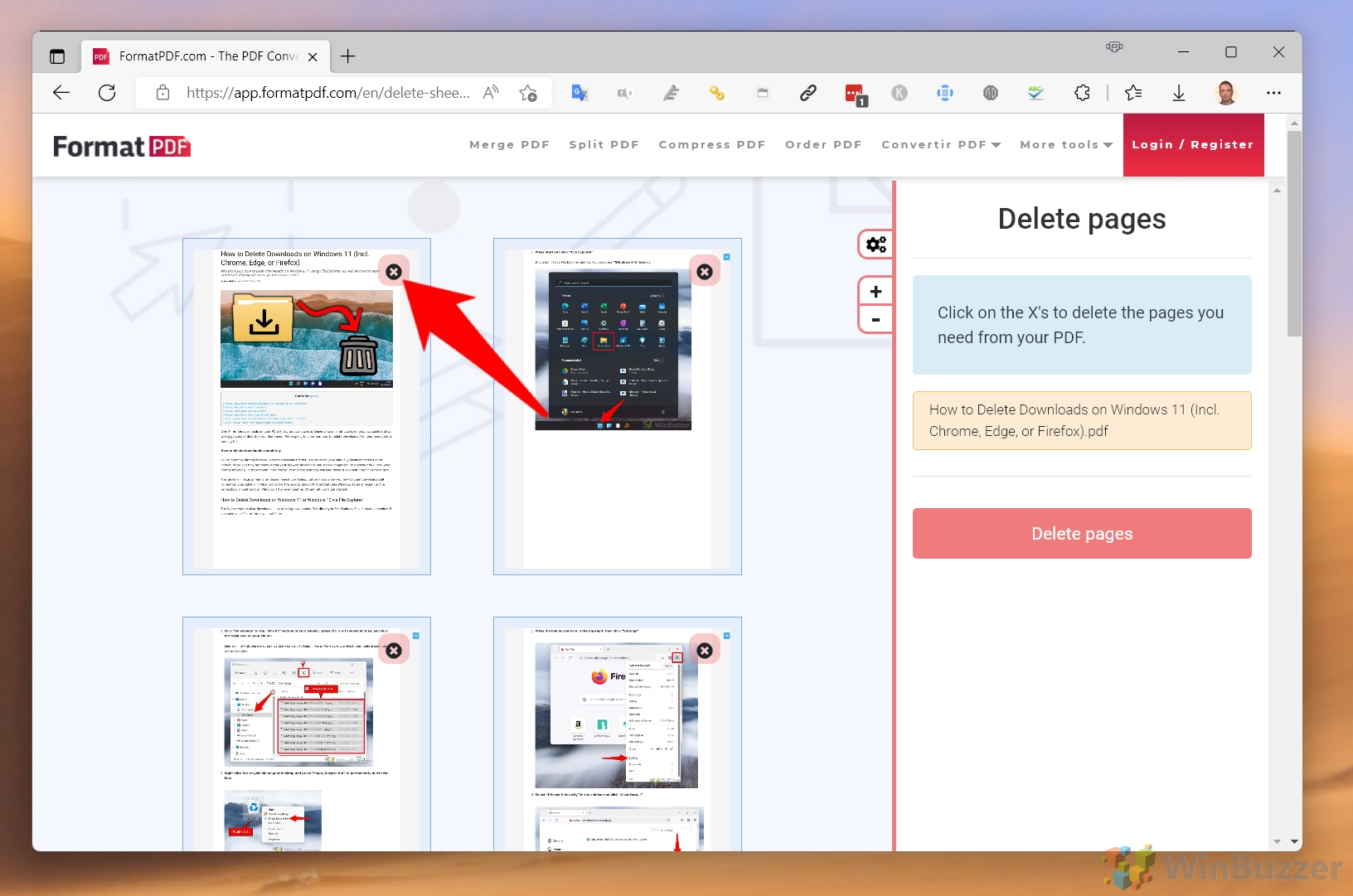Open the browser Downloads panel
Image resolution: width=1353 pixels, height=896 pixels.
(x=1179, y=93)
